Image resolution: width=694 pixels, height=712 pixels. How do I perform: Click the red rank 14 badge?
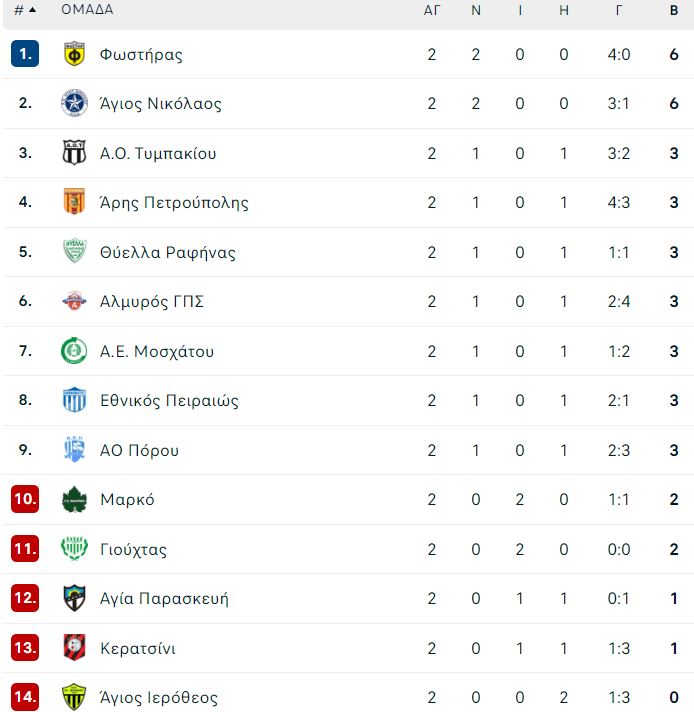[x=25, y=697]
